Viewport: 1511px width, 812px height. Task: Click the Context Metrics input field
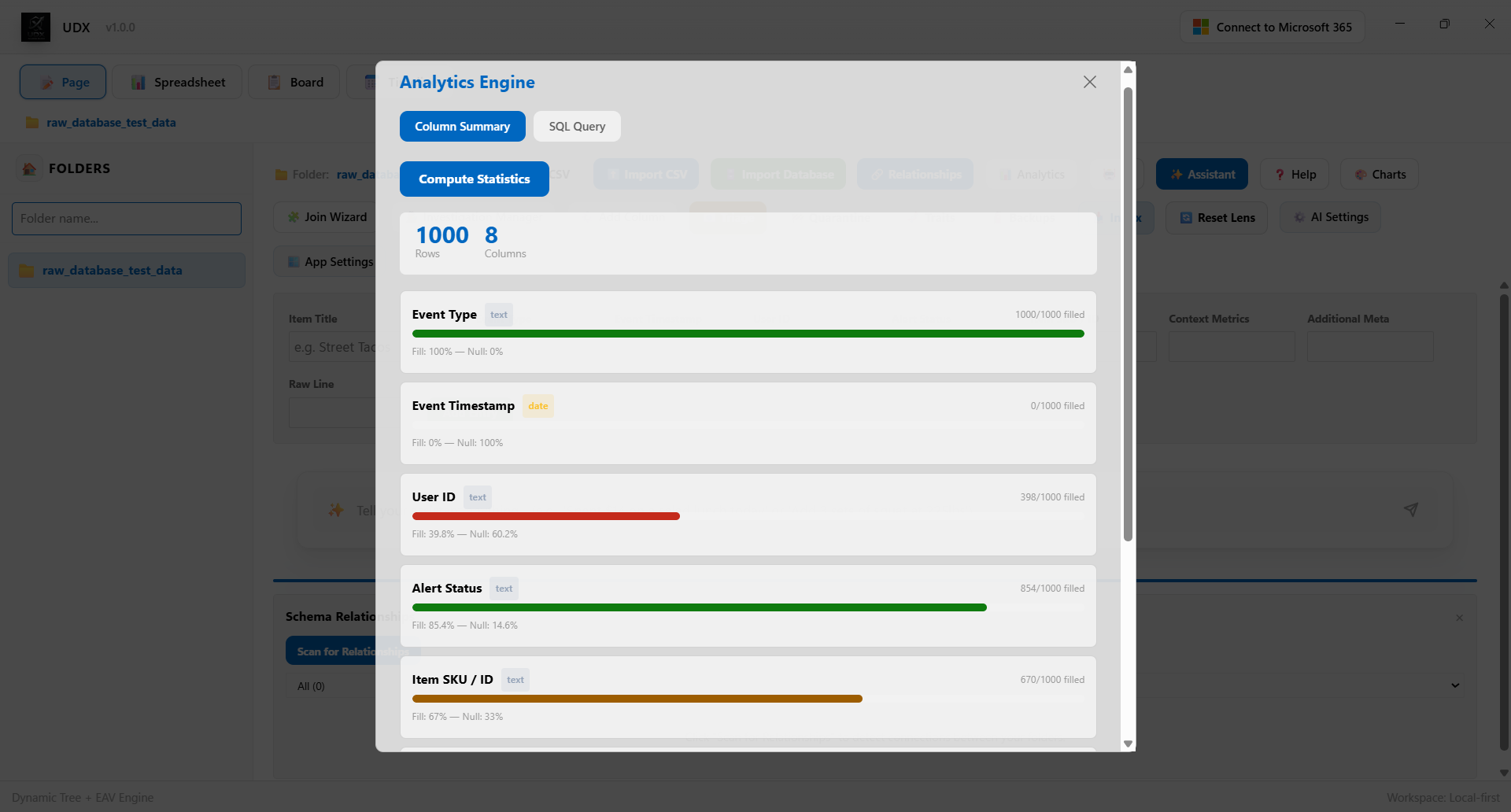[1232, 346]
